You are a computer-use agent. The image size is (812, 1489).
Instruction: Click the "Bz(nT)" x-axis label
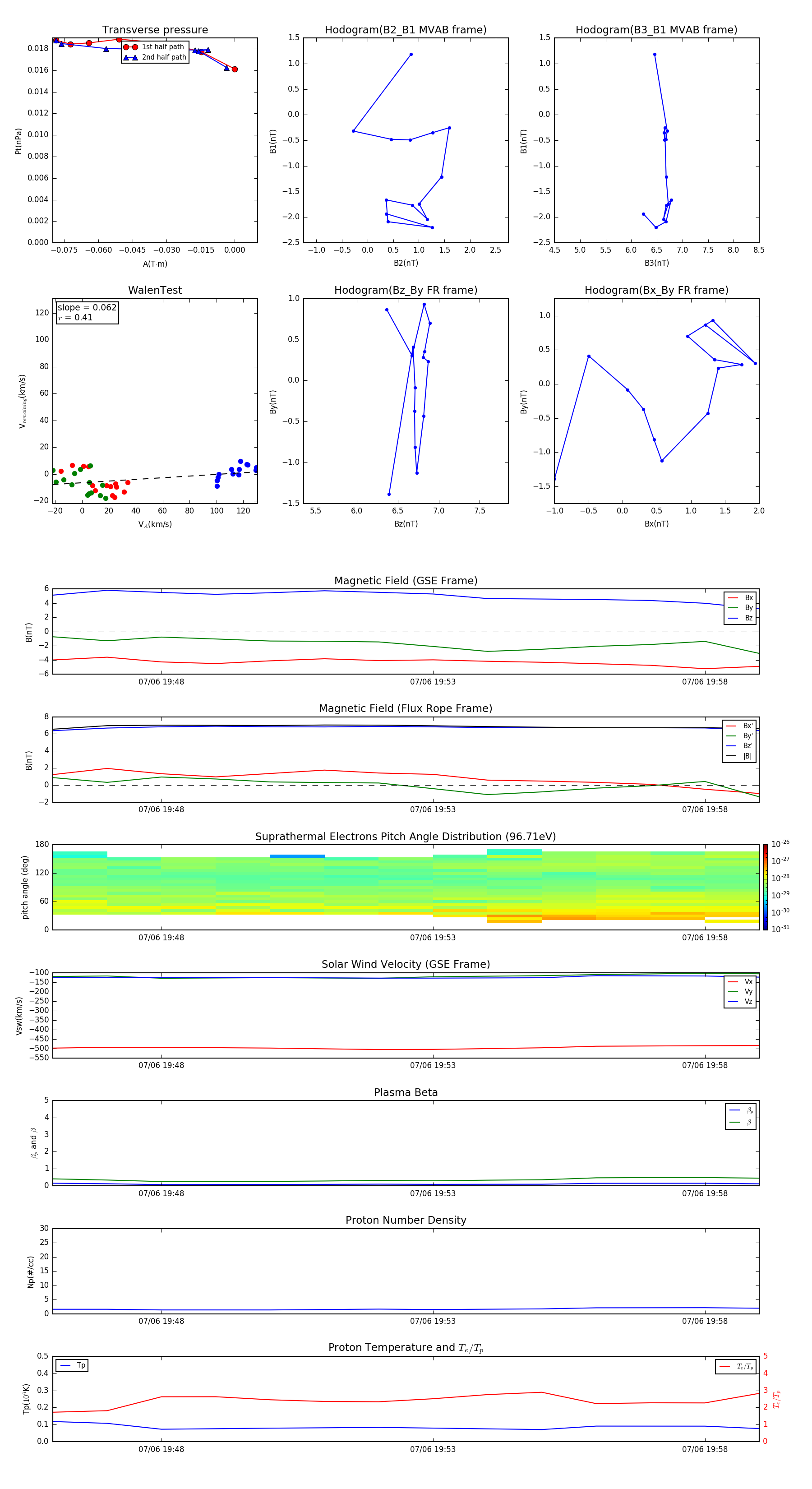pyautogui.click(x=406, y=524)
